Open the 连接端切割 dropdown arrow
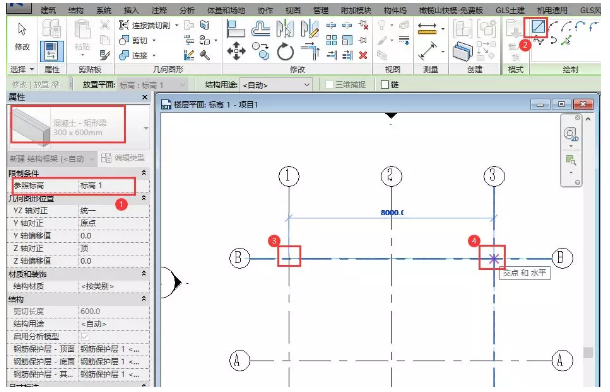The height and width of the screenshot is (392, 610). (176, 26)
